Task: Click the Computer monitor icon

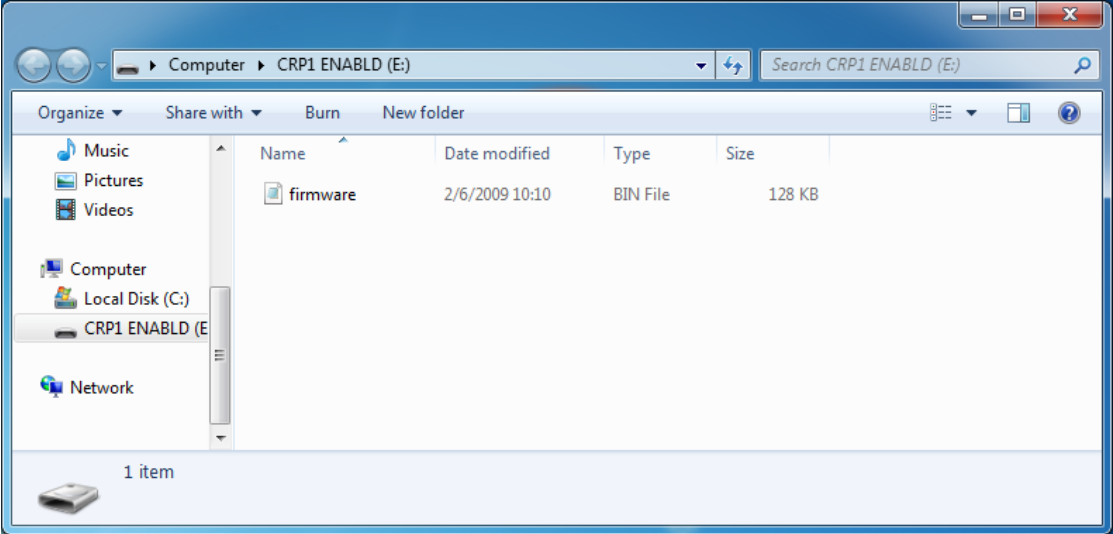Action: [x=51, y=269]
